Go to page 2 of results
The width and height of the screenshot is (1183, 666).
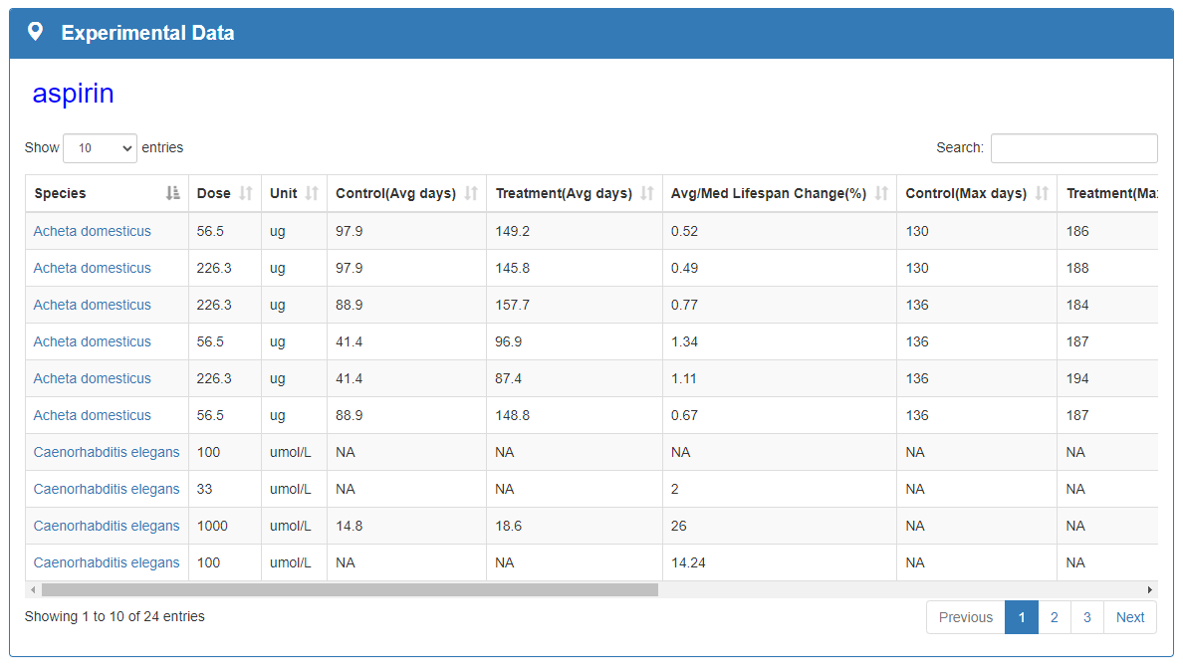coord(1054,617)
